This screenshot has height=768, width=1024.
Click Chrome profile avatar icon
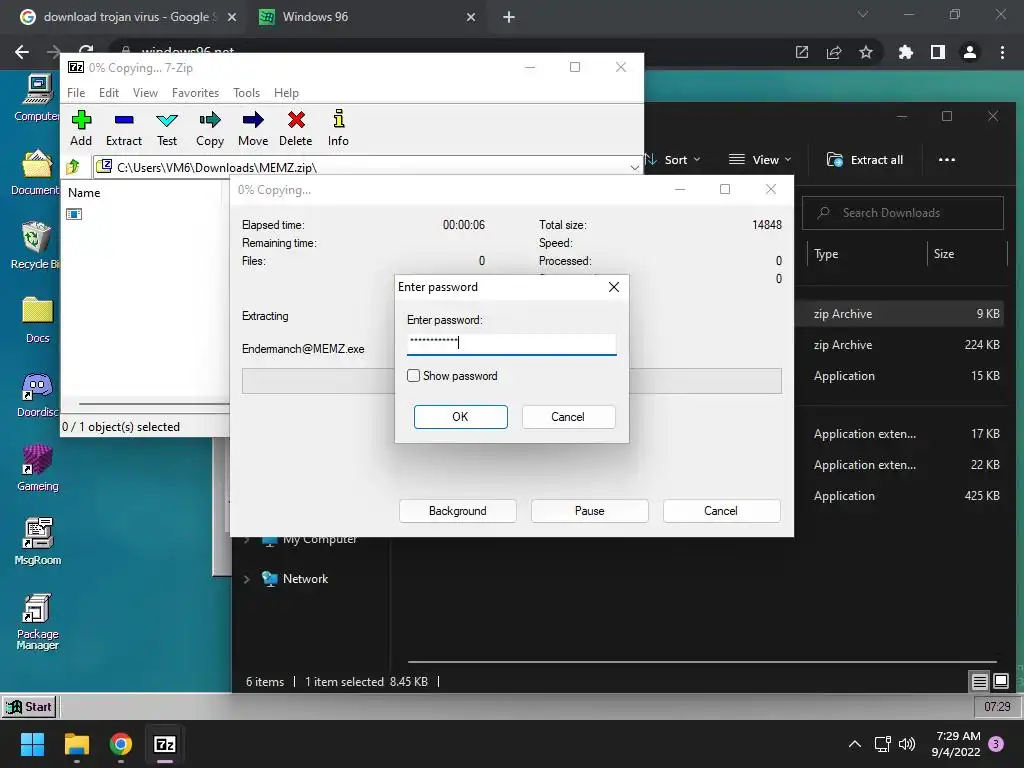970,52
